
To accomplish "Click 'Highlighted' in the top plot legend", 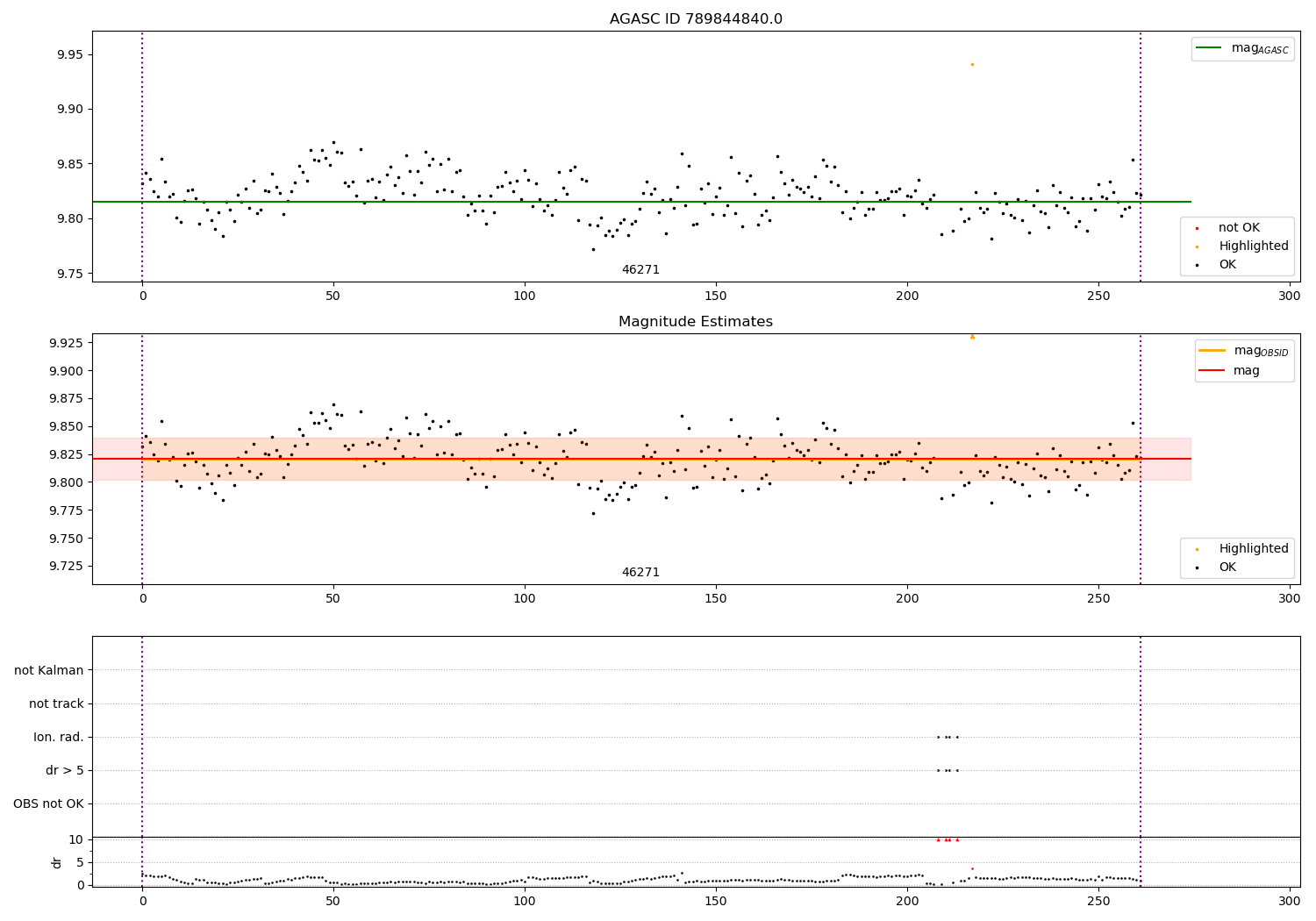I will 1254,246.
